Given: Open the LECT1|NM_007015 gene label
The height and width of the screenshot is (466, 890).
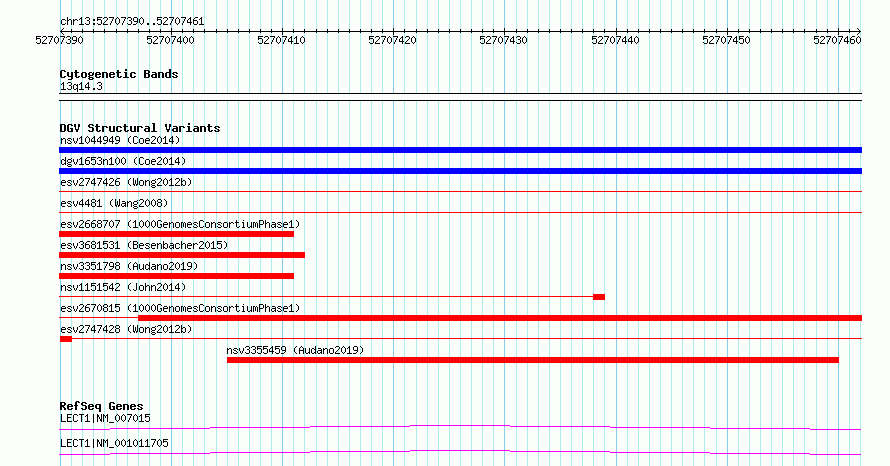Looking at the screenshot, I should pos(105,418).
